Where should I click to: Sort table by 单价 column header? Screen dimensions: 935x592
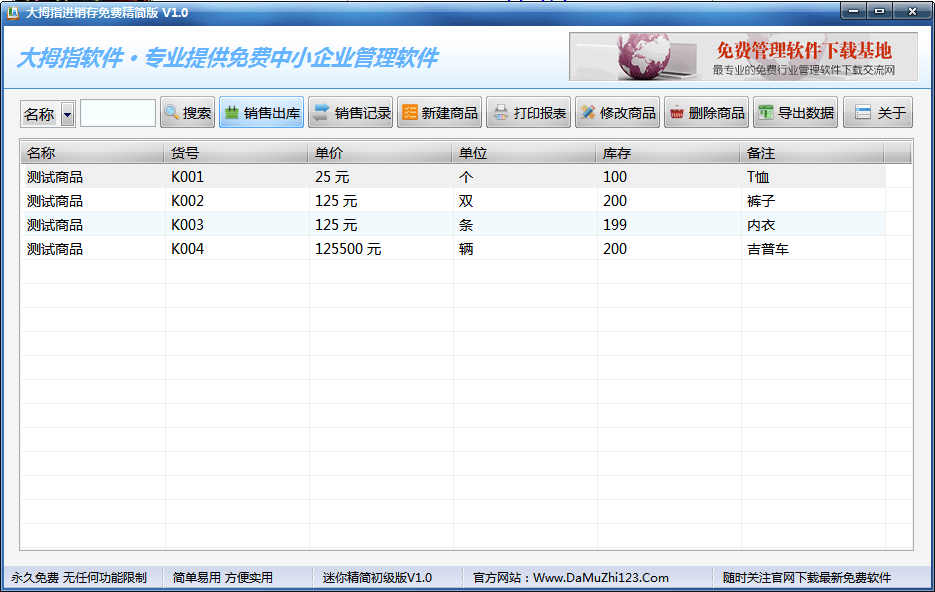pos(379,153)
